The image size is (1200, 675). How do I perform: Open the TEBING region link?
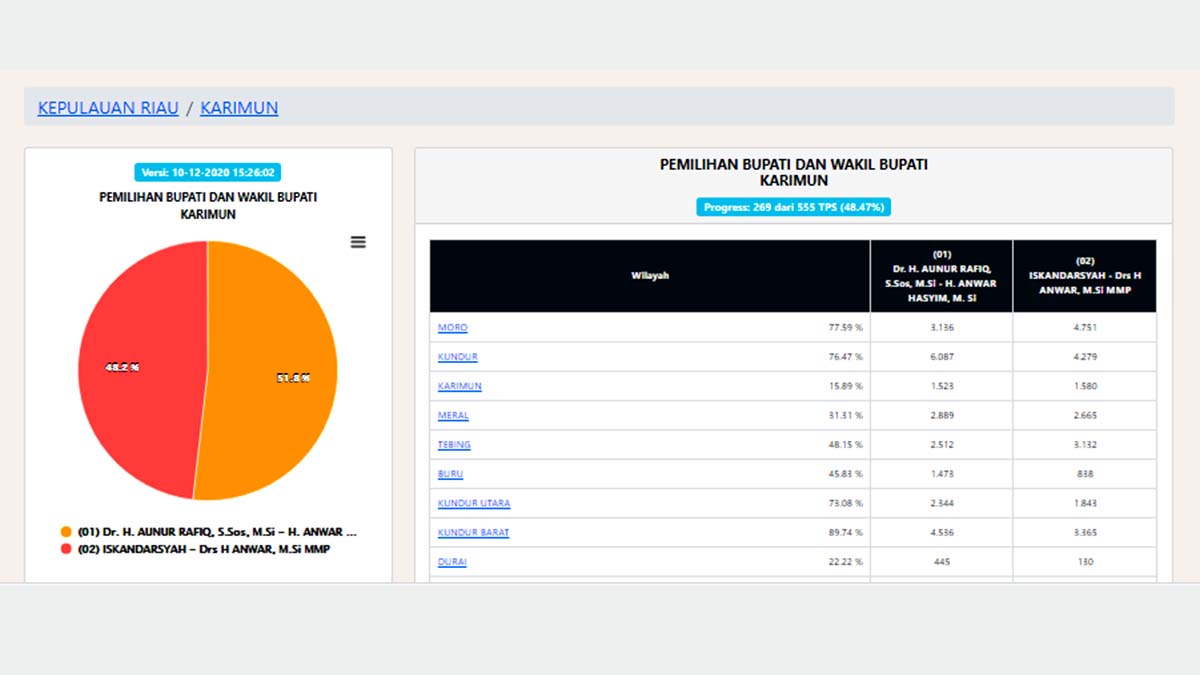click(454, 444)
